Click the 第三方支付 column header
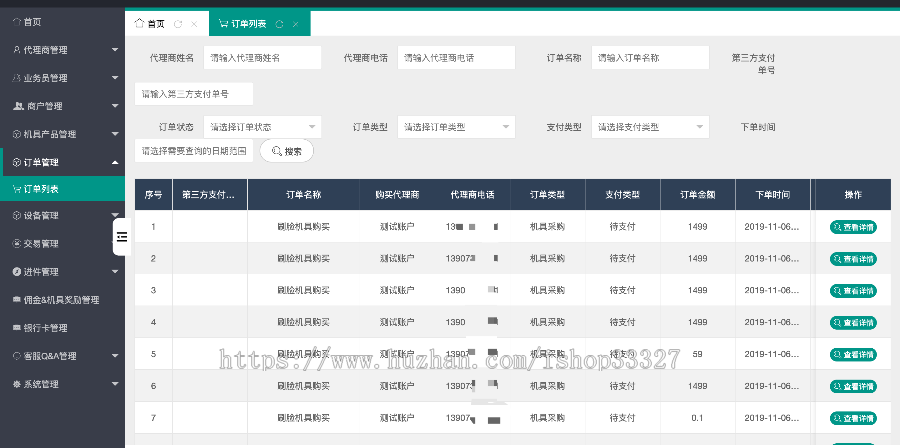Viewport: 900px width, 448px height. pyautogui.click(x=210, y=195)
